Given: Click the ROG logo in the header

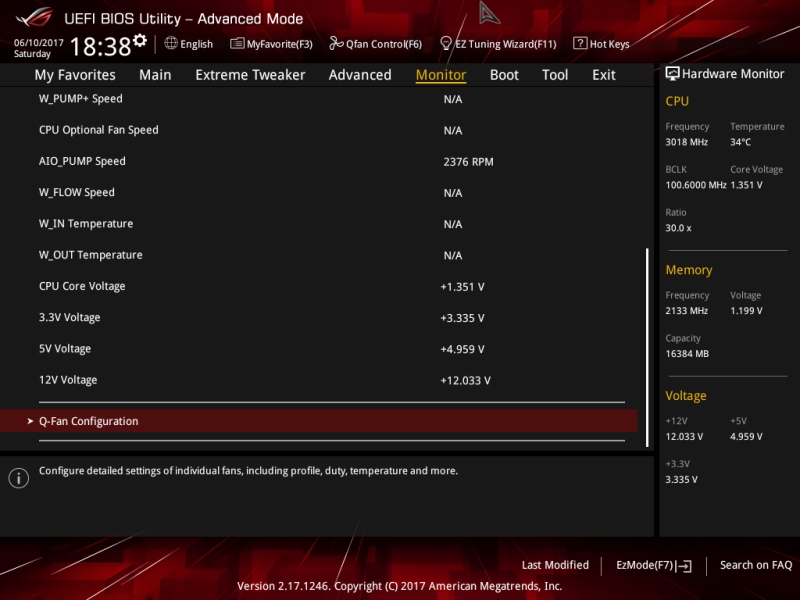Looking at the screenshot, I should pos(34,17).
